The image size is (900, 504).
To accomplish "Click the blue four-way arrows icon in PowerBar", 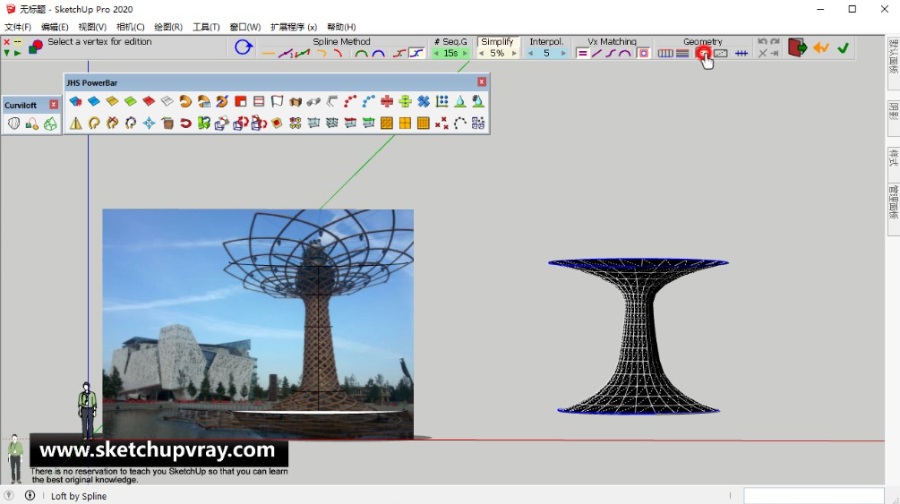I will click(149, 123).
